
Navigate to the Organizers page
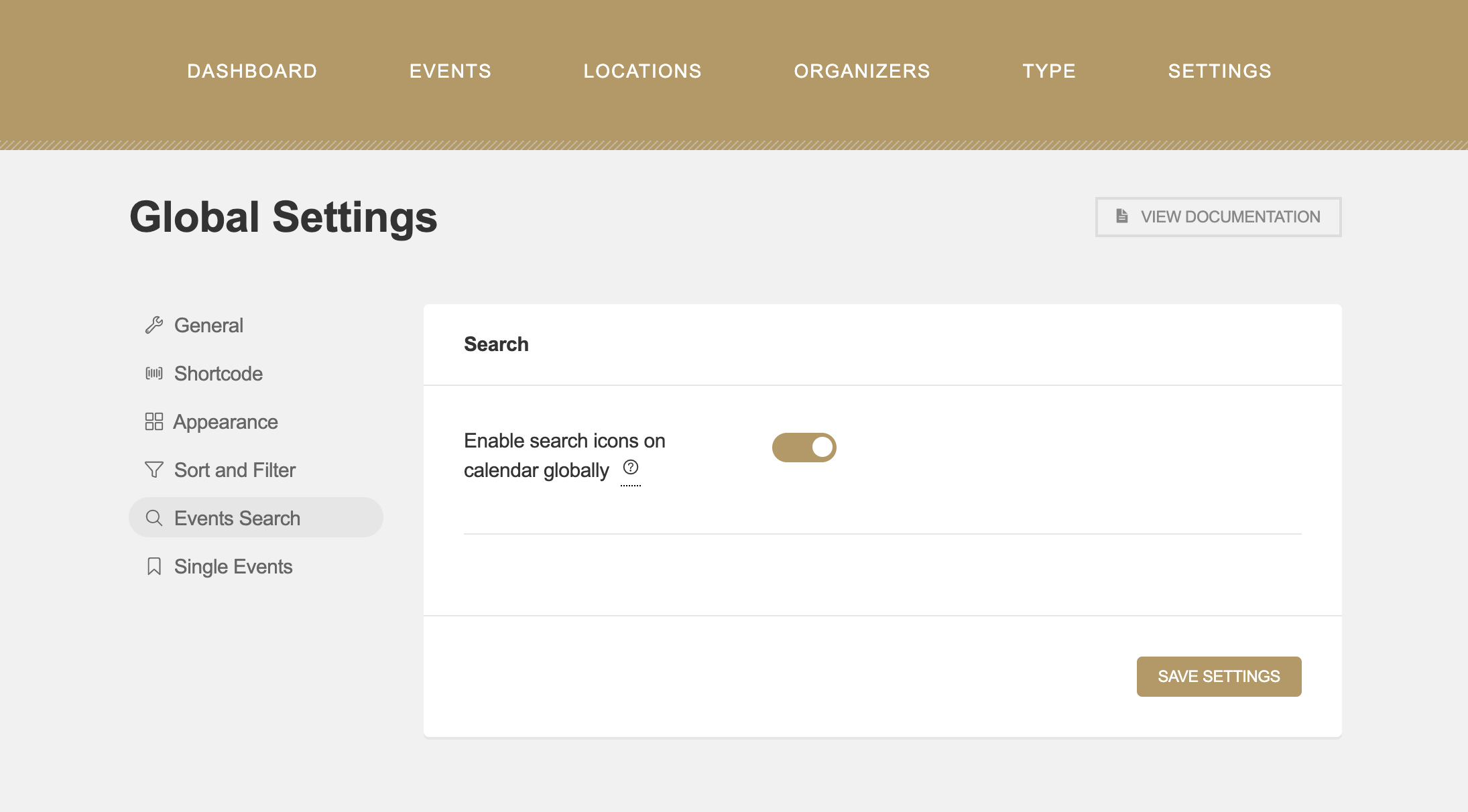coord(862,71)
